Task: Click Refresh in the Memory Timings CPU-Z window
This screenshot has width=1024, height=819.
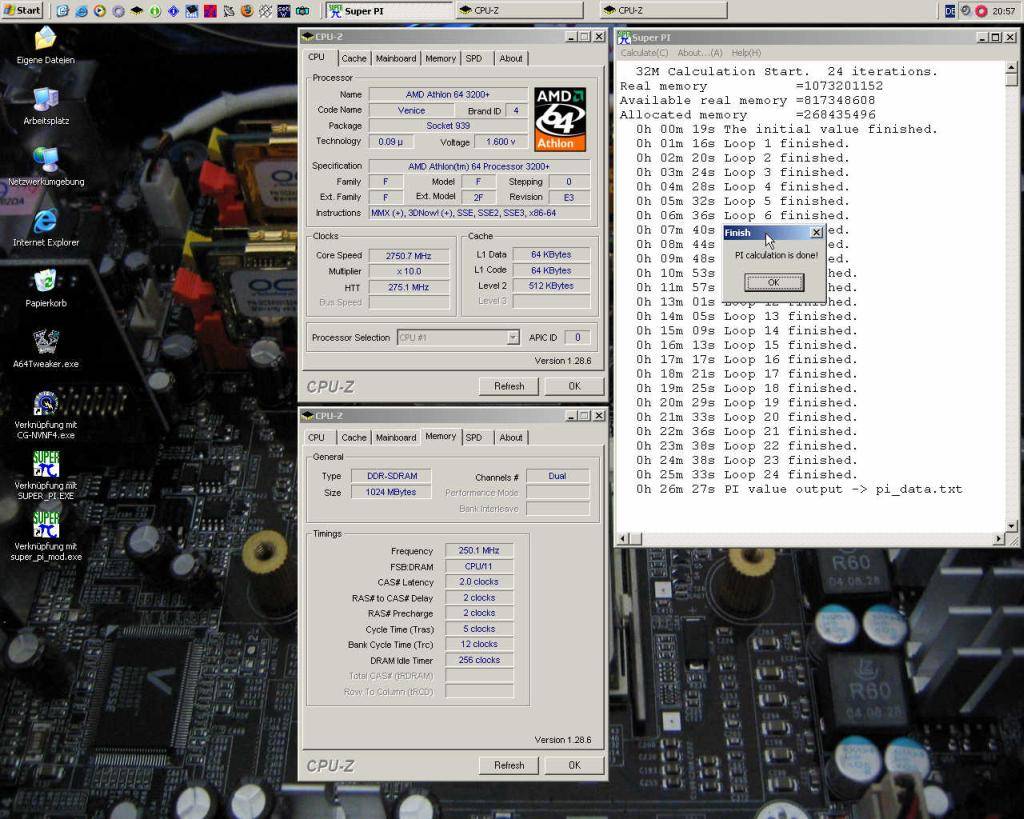Action: (509, 765)
